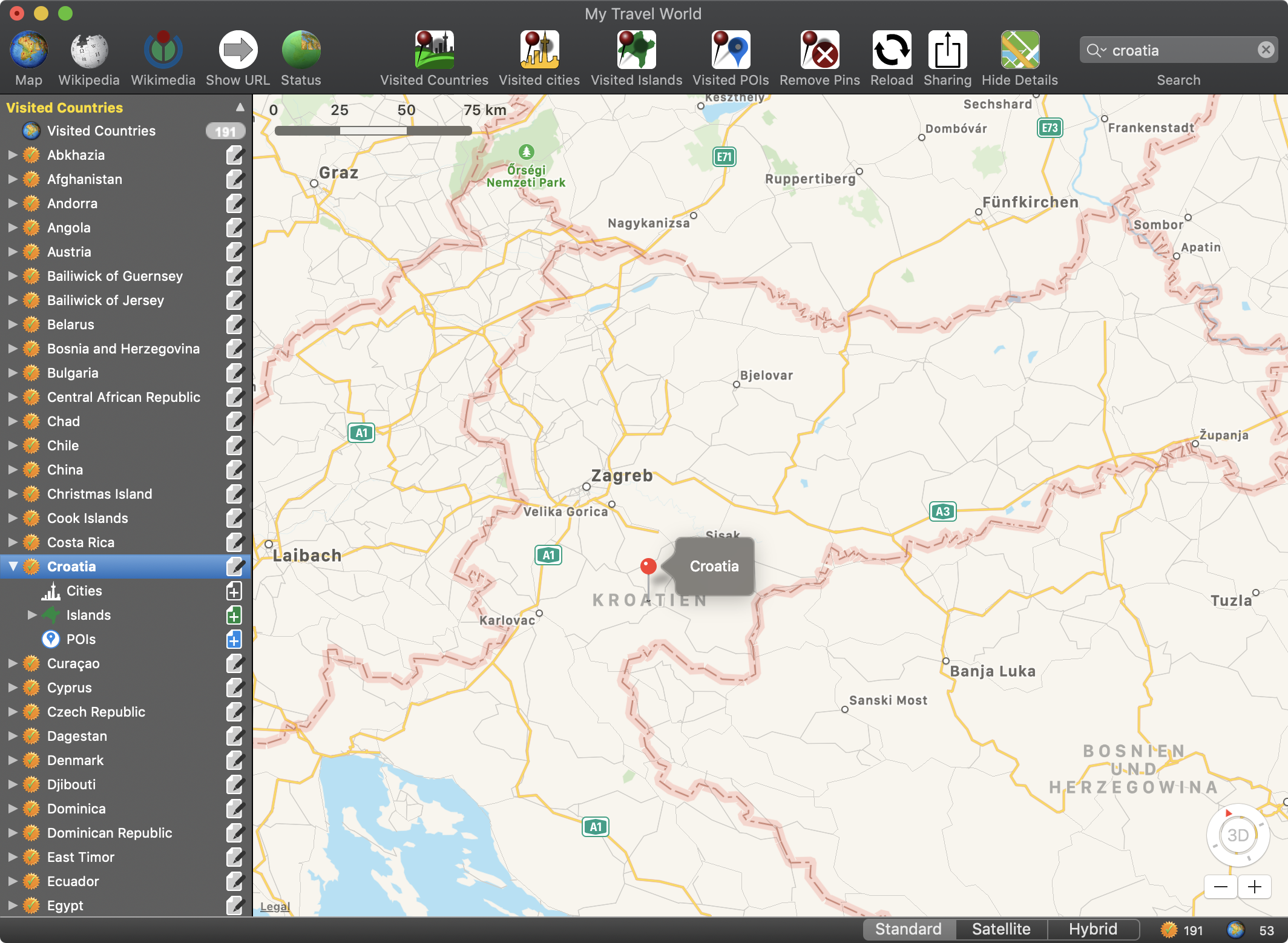Click the Status green globe icon
This screenshot has height=943, width=1288.
coord(301,50)
